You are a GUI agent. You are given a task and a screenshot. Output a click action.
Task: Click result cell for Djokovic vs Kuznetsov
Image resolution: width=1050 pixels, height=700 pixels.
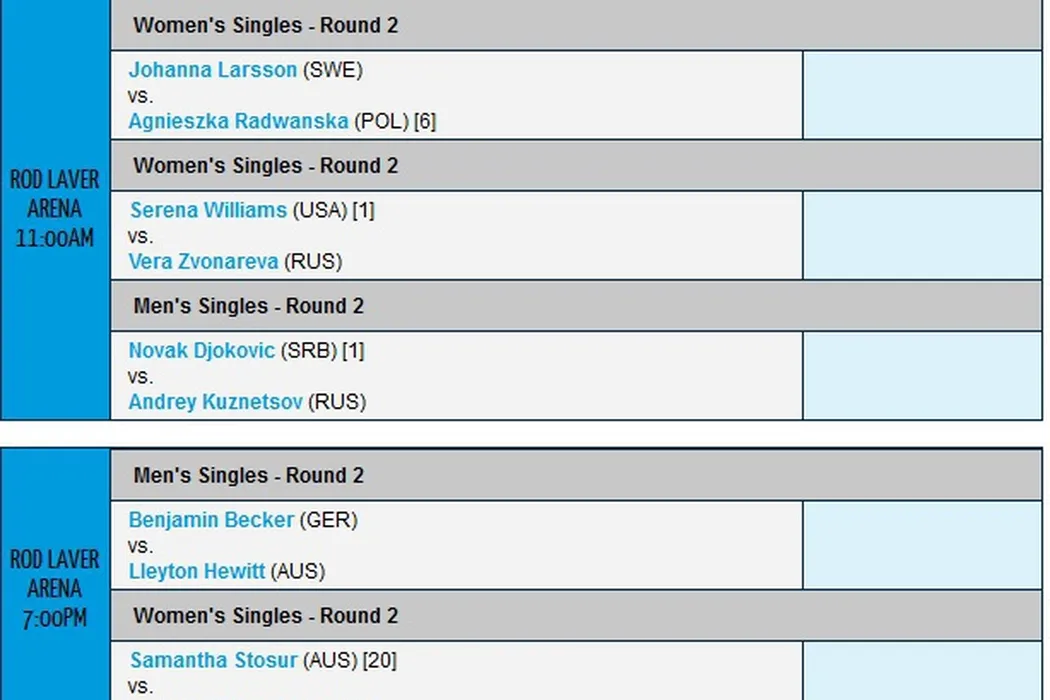[x=921, y=375]
